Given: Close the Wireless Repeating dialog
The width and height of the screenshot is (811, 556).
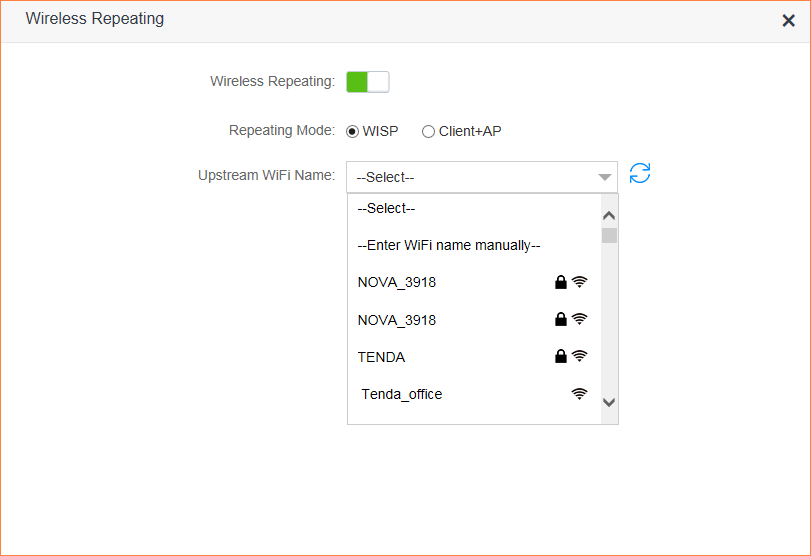Looking at the screenshot, I should 788,21.
